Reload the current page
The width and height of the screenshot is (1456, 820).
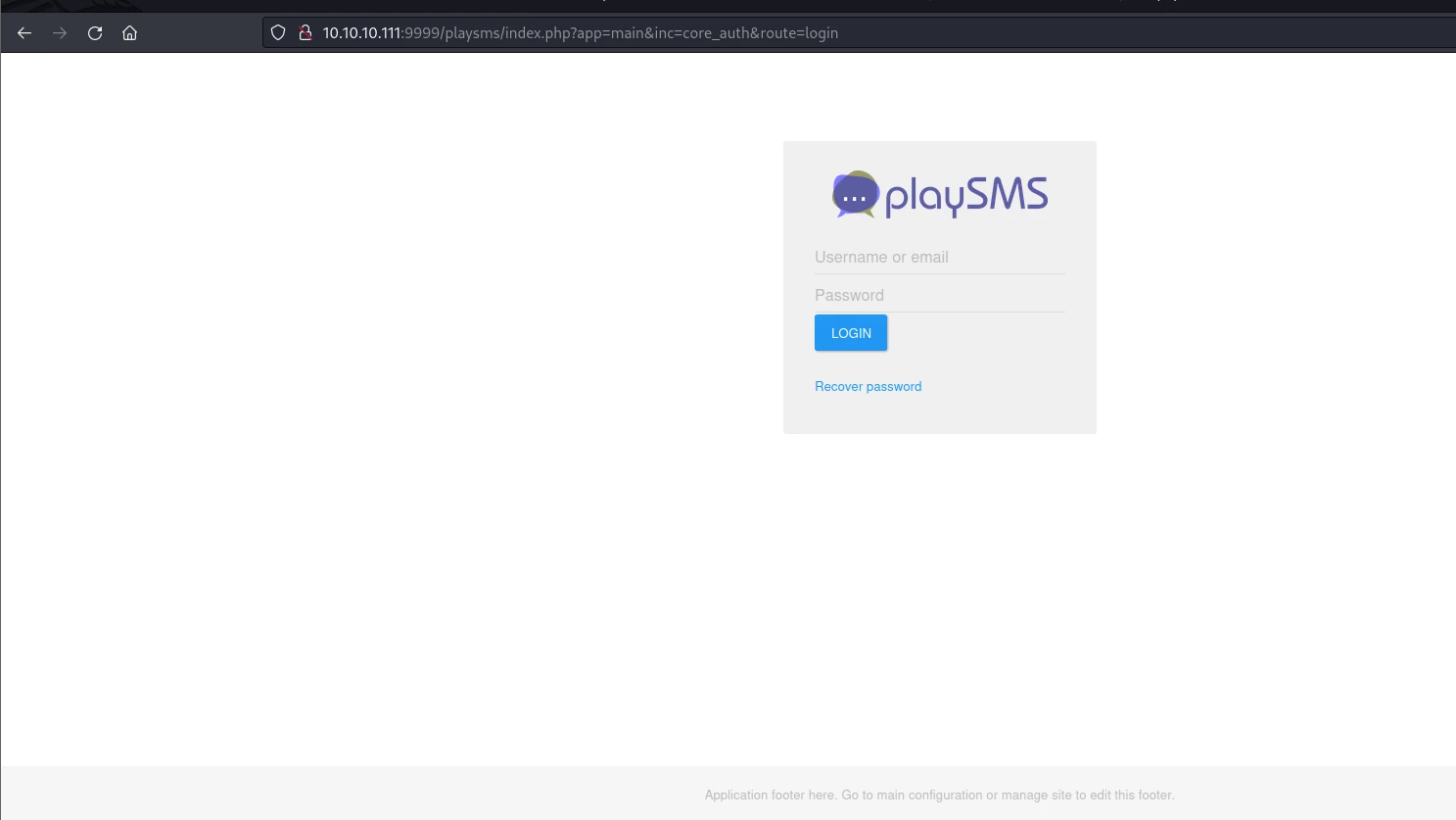point(95,33)
